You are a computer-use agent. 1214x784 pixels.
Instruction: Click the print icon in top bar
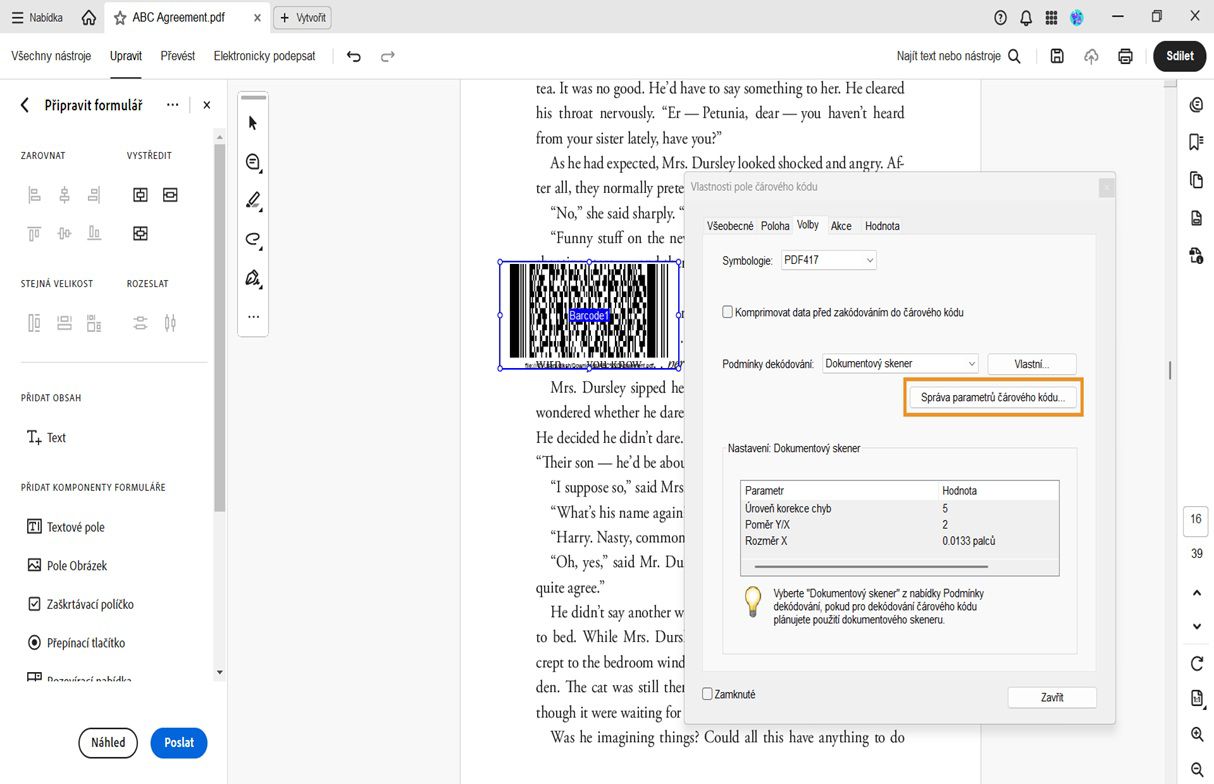pyautogui.click(x=1125, y=57)
